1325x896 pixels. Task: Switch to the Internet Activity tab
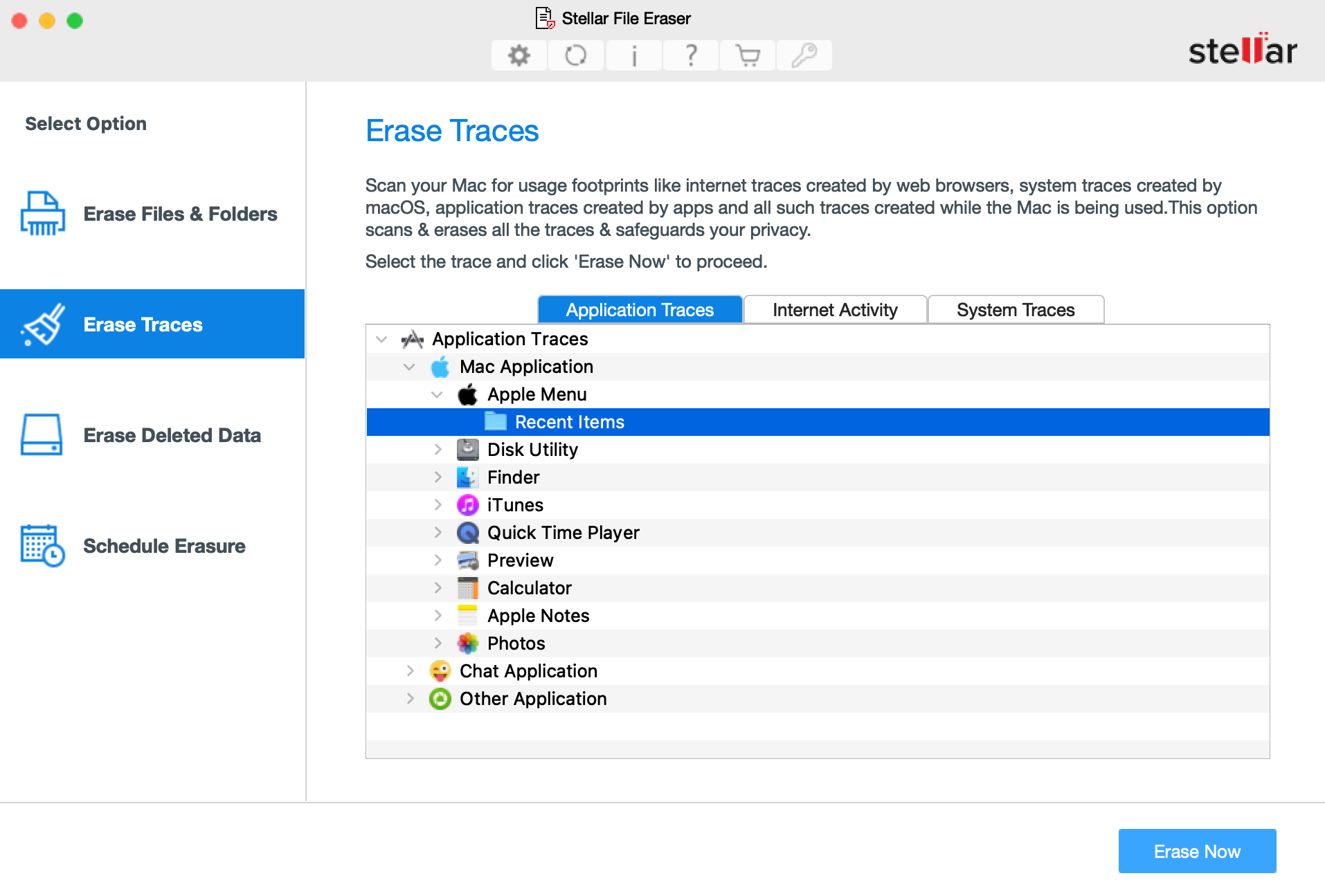point(835,309)
